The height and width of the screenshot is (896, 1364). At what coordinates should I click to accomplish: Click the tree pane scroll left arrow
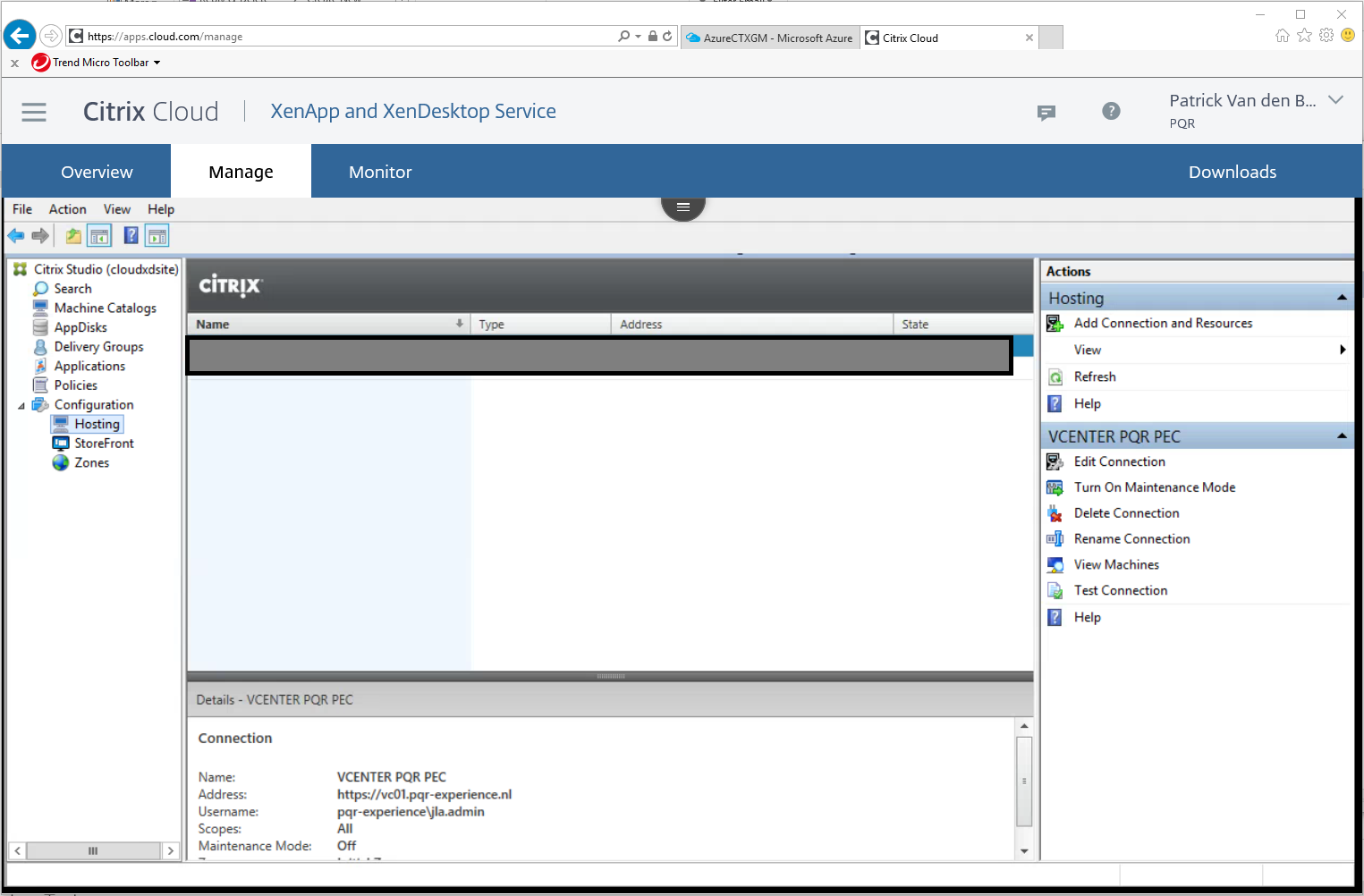(17, 851)
